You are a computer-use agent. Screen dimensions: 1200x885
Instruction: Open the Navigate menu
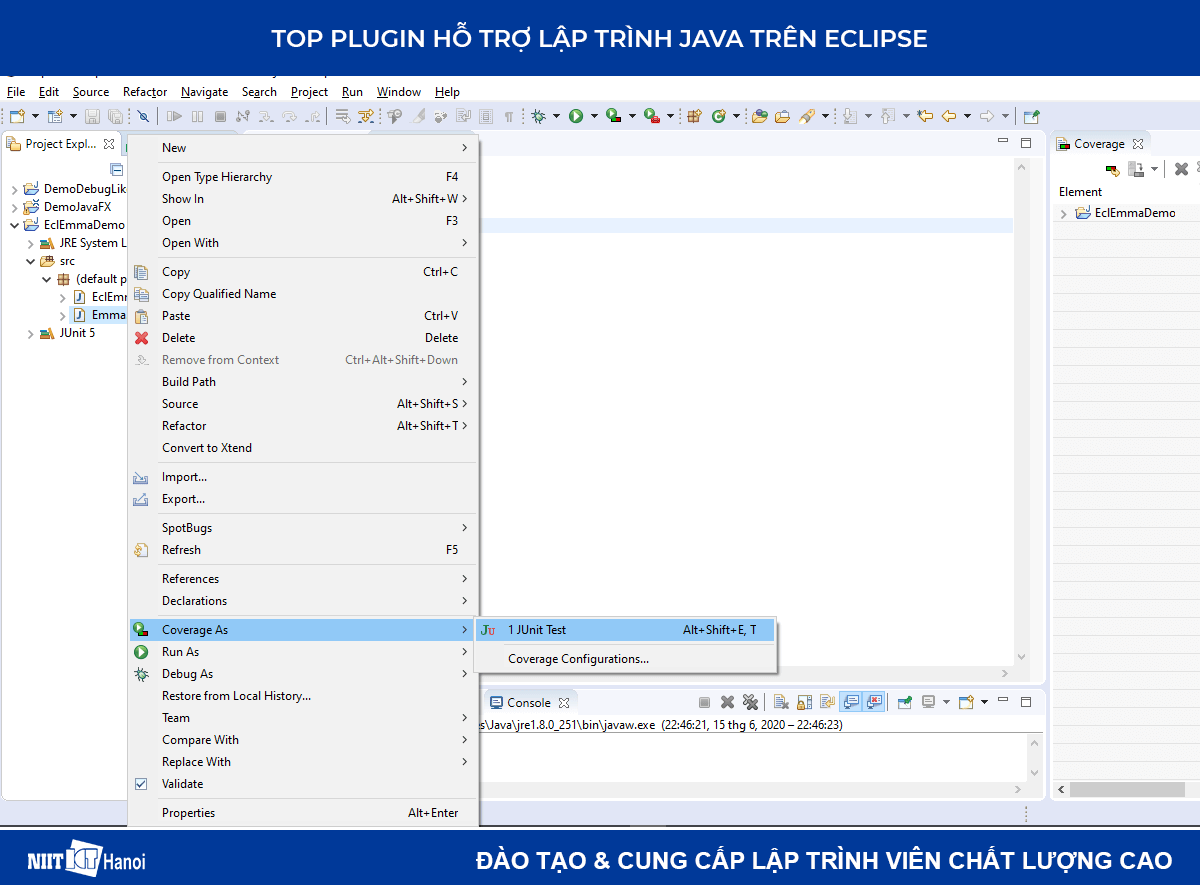(x=204, y=91)
